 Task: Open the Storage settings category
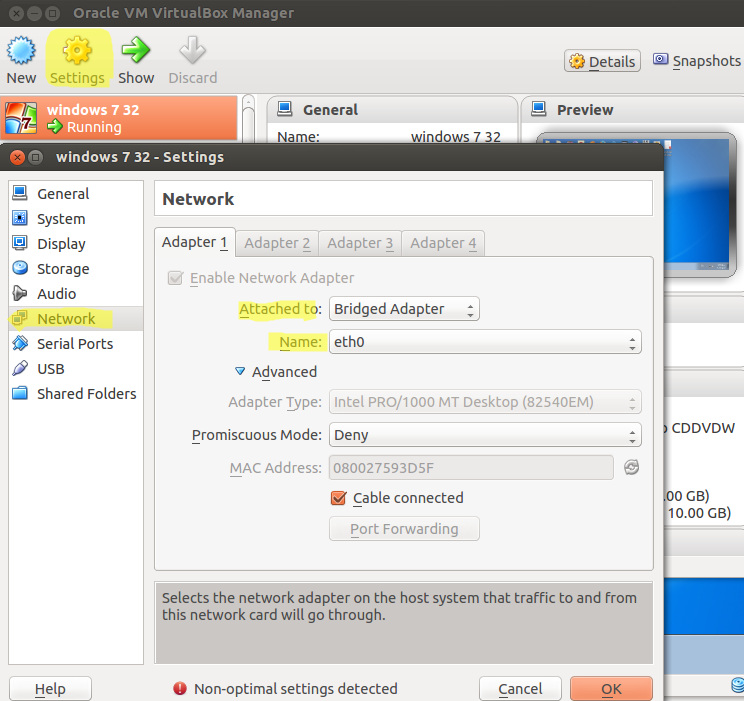pyautogui.click(x=62, y=269)
